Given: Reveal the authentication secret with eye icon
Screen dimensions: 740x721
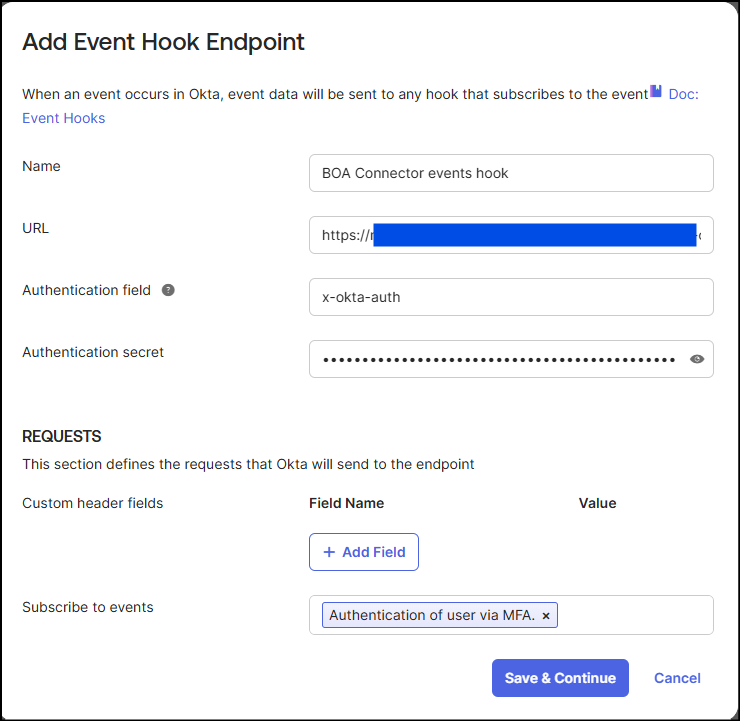Looking at the screenshot, I should click(697, 360).
